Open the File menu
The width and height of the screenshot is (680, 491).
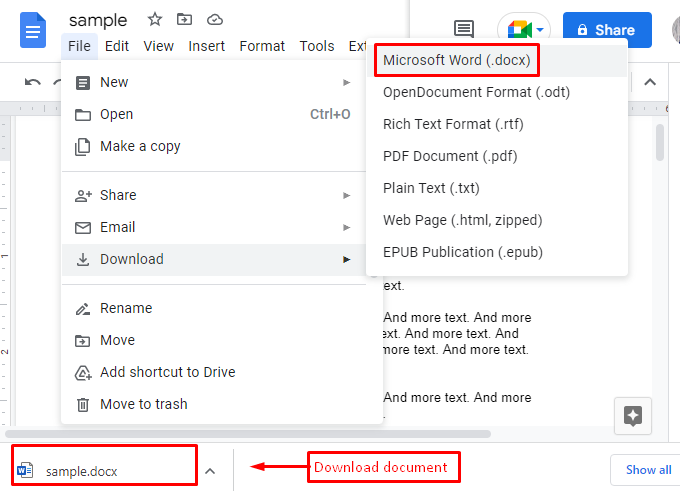79,46
